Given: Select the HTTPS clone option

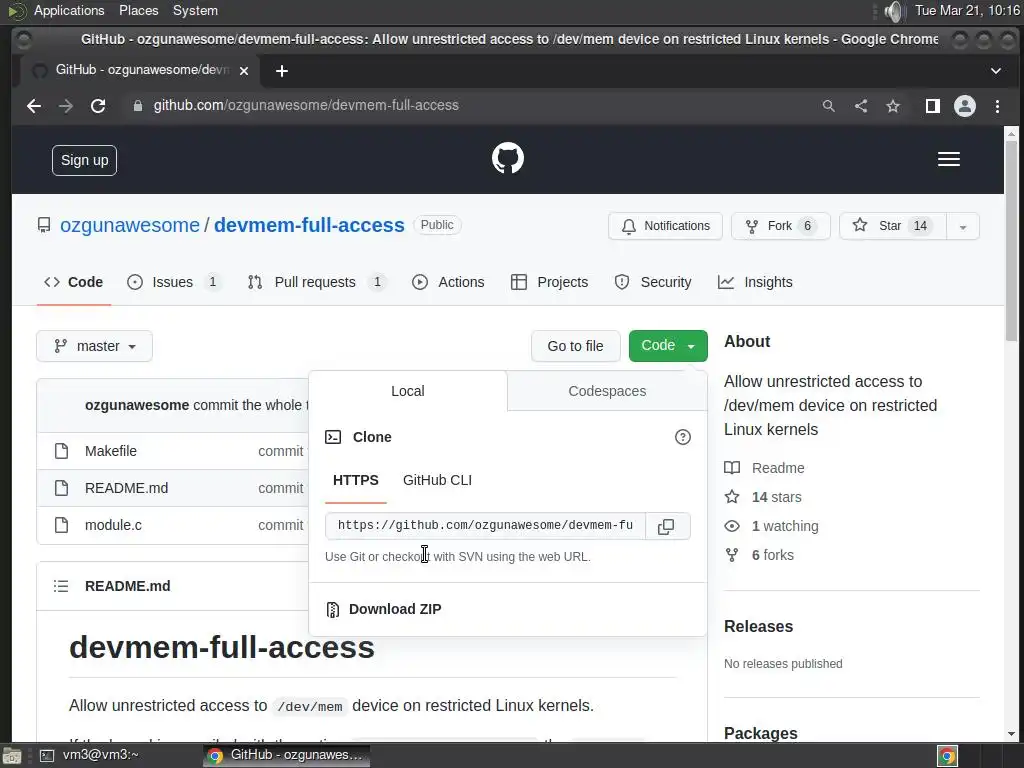Looking at the screenshot, I should tap(356, 481).
